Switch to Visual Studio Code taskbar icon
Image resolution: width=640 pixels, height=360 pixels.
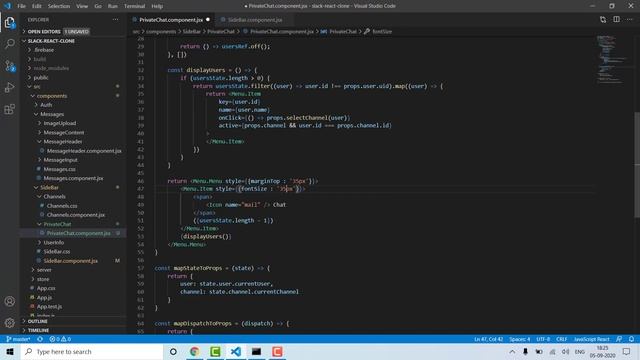tap(236, 352)
